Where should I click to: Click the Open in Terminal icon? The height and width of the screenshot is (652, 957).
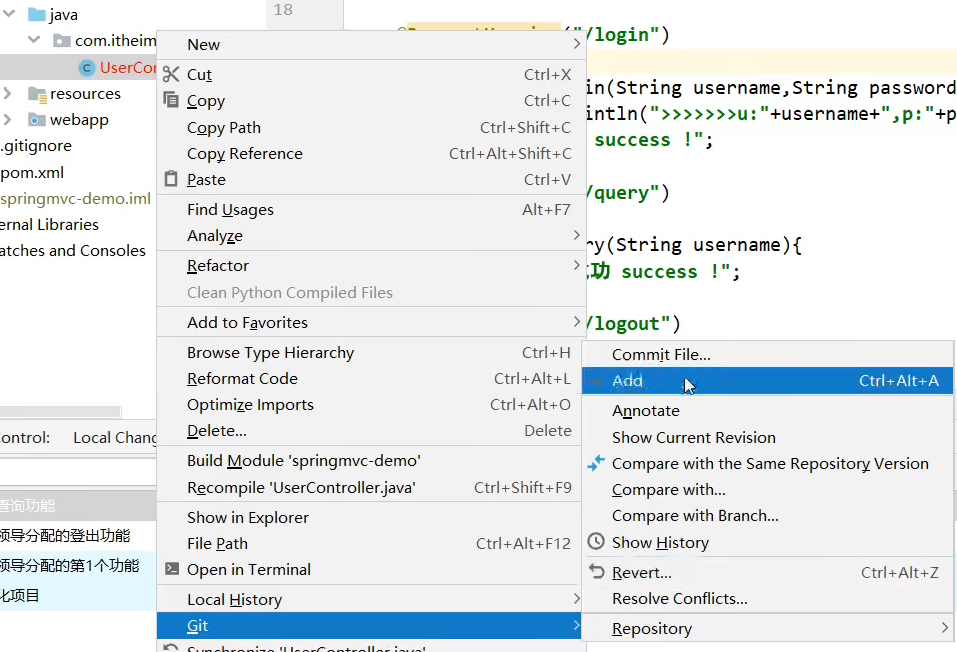click(x=172, y=569)
